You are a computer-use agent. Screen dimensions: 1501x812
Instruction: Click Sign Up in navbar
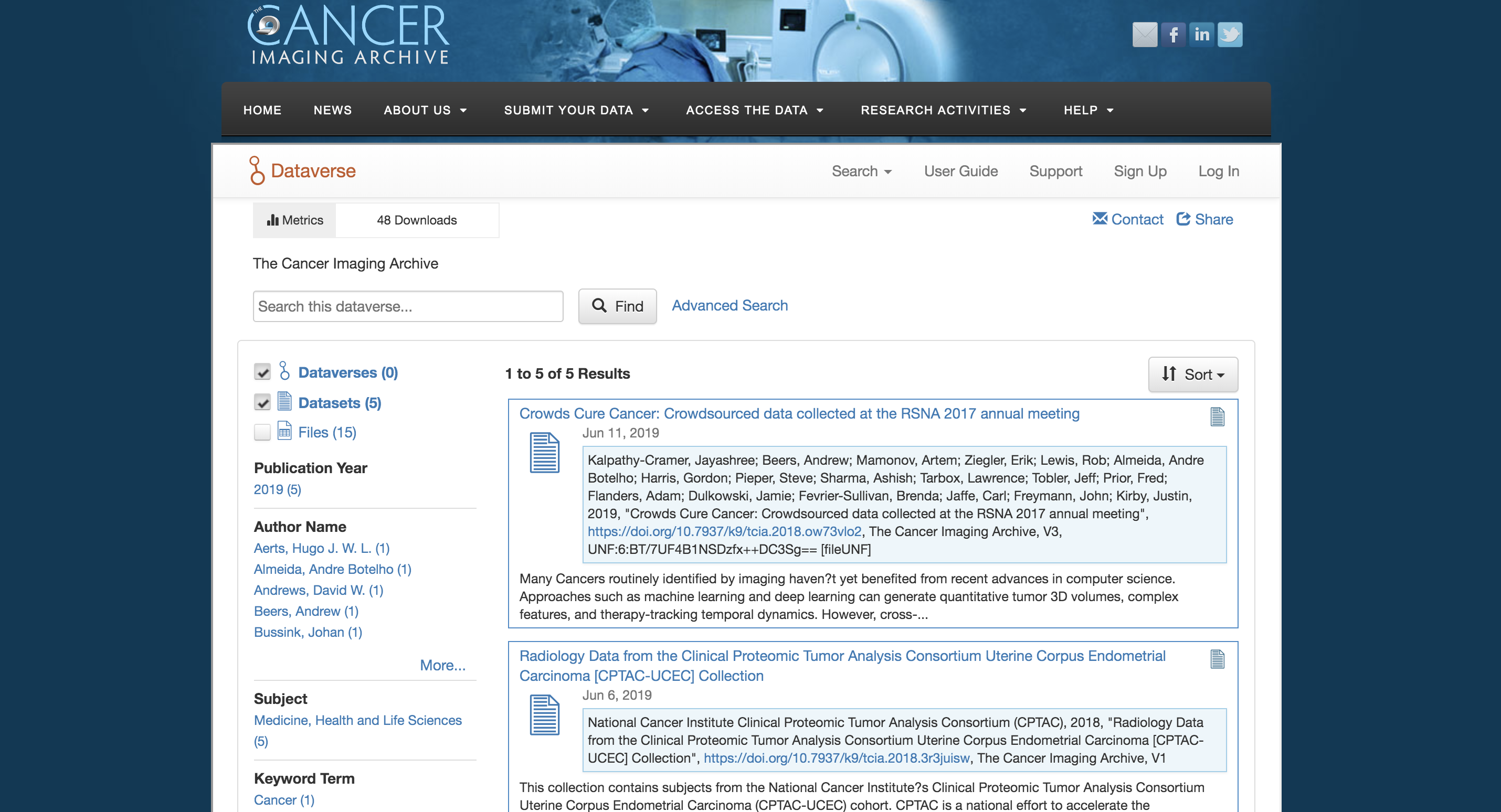1140,171
